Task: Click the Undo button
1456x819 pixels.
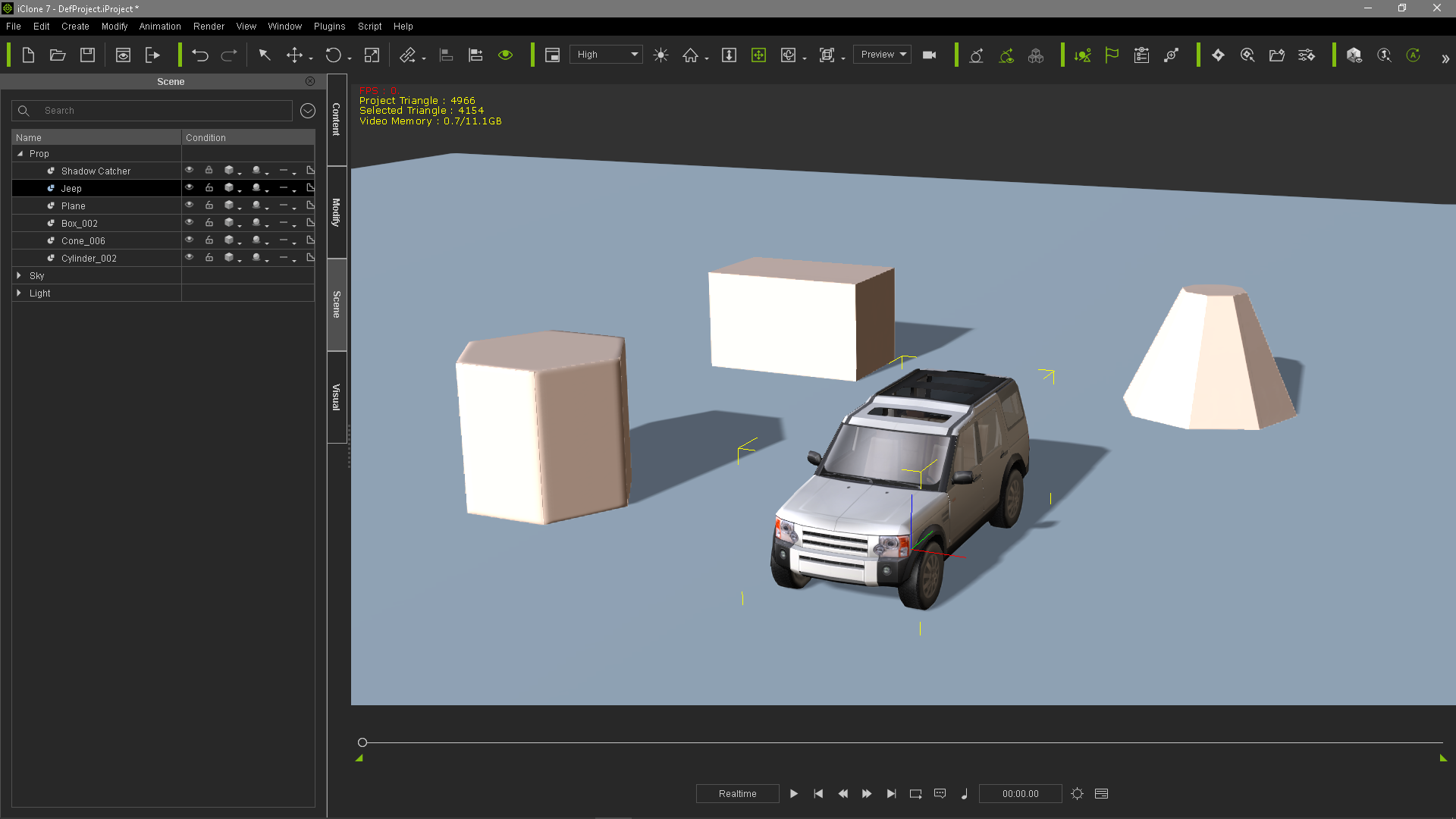Action: pos(199,55)
